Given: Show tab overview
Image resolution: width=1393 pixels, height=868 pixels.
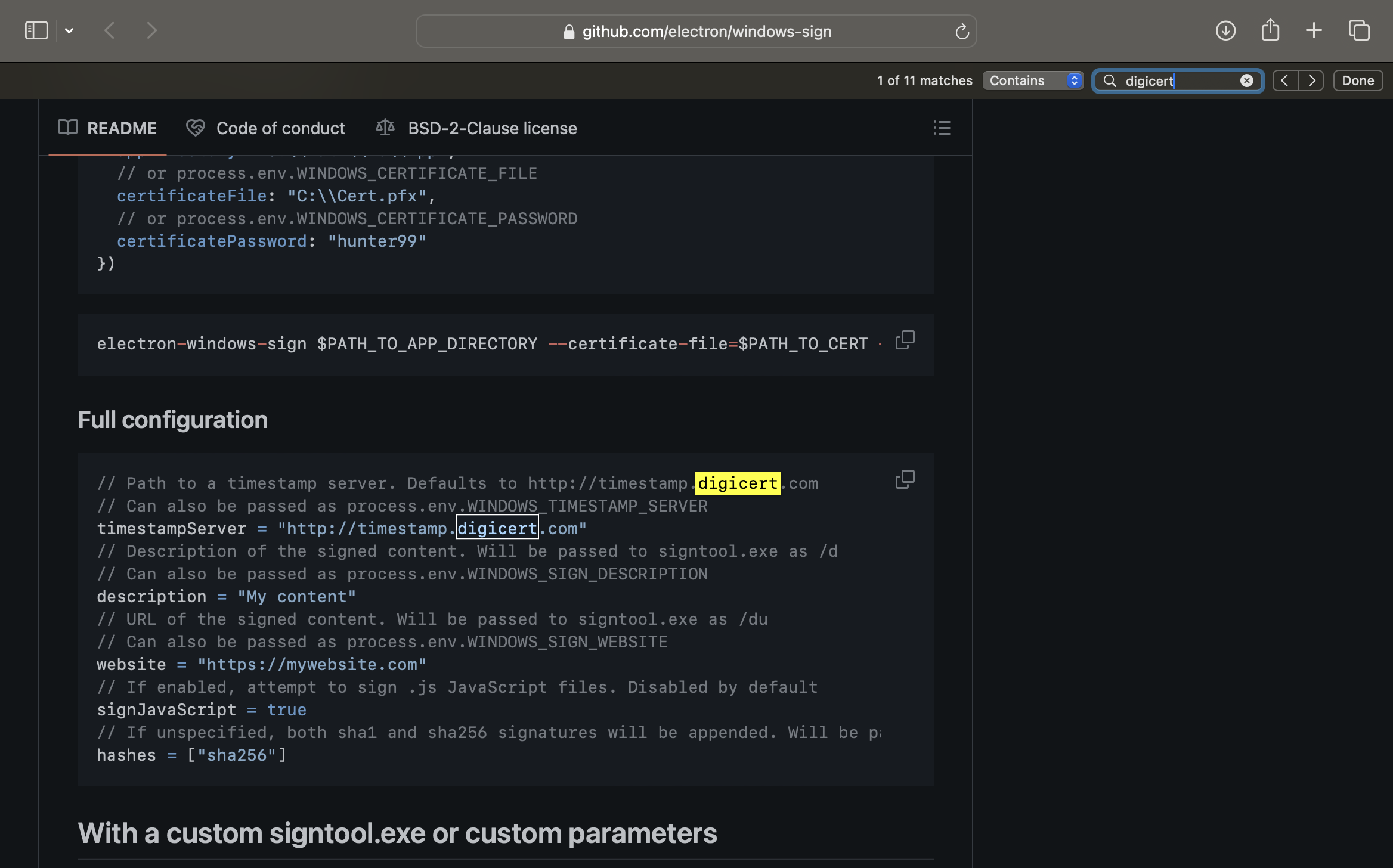Looking at the screenshot, I should (x=1359, y=30).
